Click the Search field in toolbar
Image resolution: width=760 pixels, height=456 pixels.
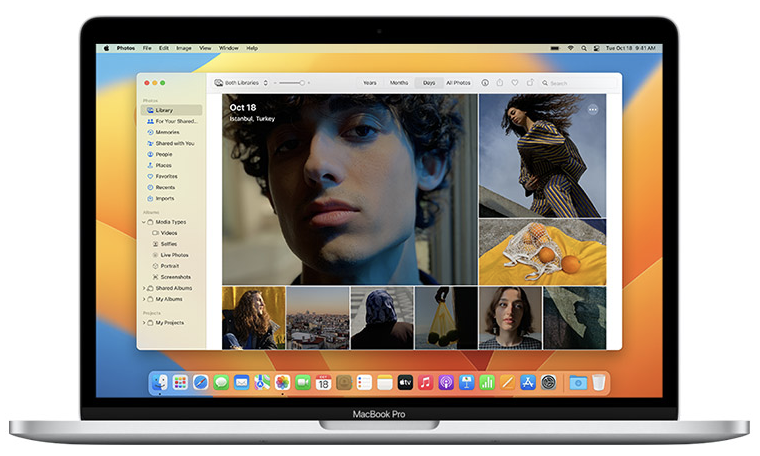[x=575, y=83]
